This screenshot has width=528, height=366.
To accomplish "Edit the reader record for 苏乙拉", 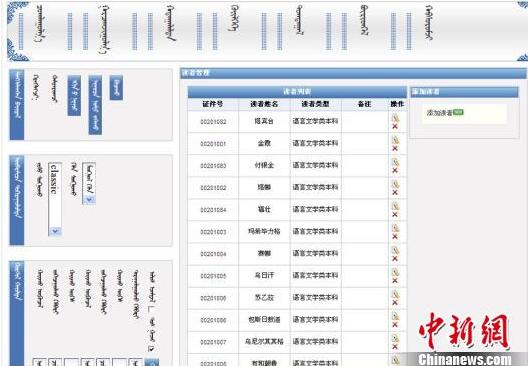I will pyautogui.click(x=395, y=294).
